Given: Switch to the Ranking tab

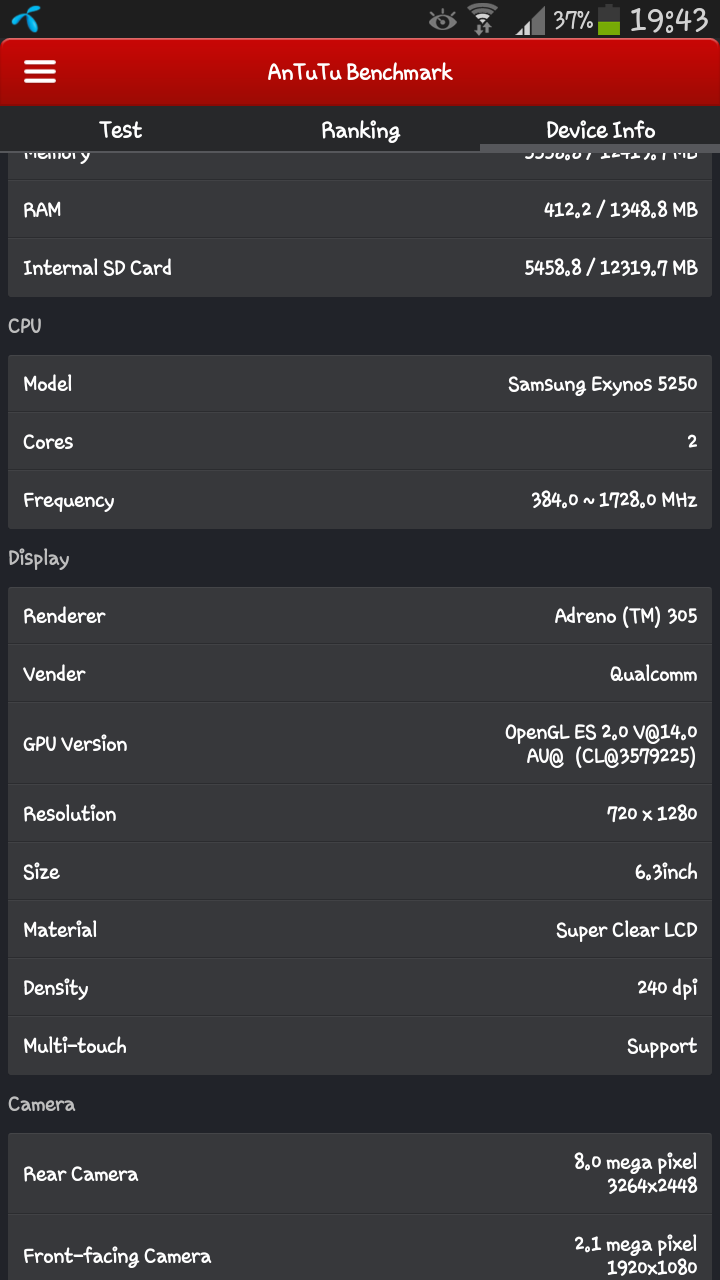Looking at the screenshot, I should 360,130.
